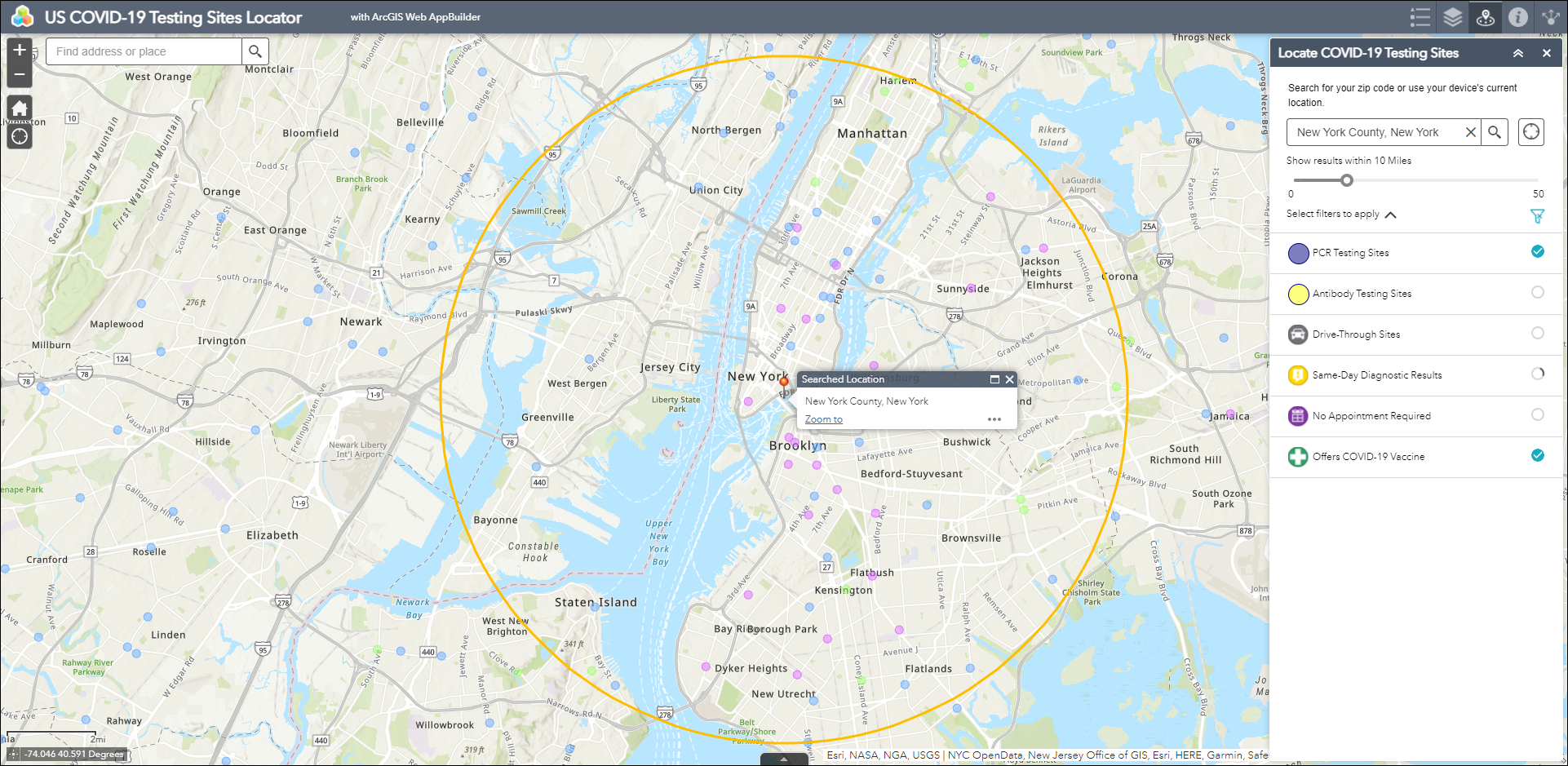This screenshot has width=1568, height=766.
Task: Collapse the Locate COVID-19 Testing Sites panel
Action: click(1518, 52)
